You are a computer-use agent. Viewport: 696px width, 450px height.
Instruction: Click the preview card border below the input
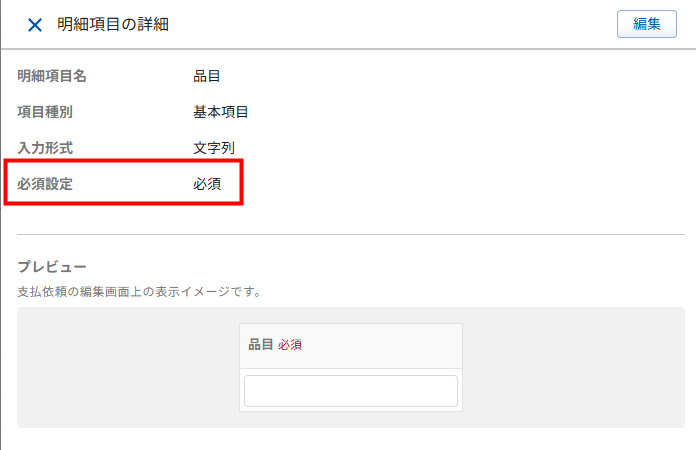tap(351, 411)
